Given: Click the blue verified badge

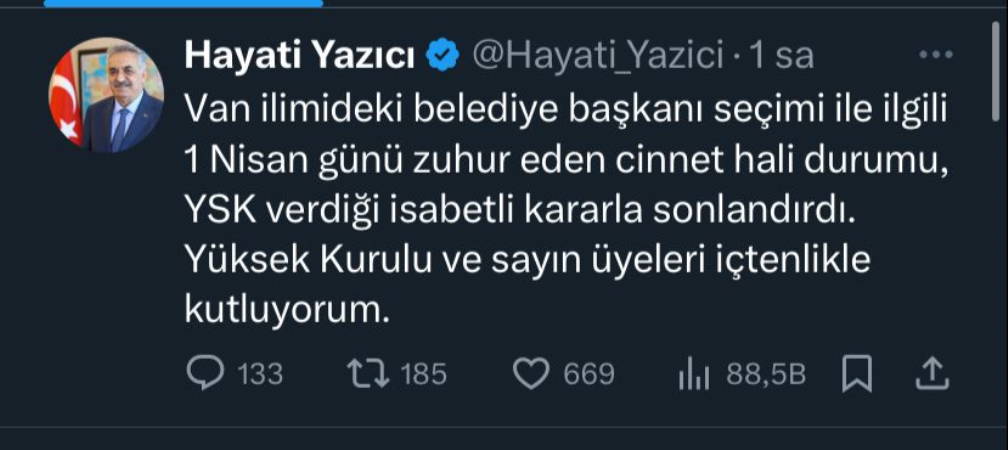Looking at the screenshot, I should [x=443, y=56].
